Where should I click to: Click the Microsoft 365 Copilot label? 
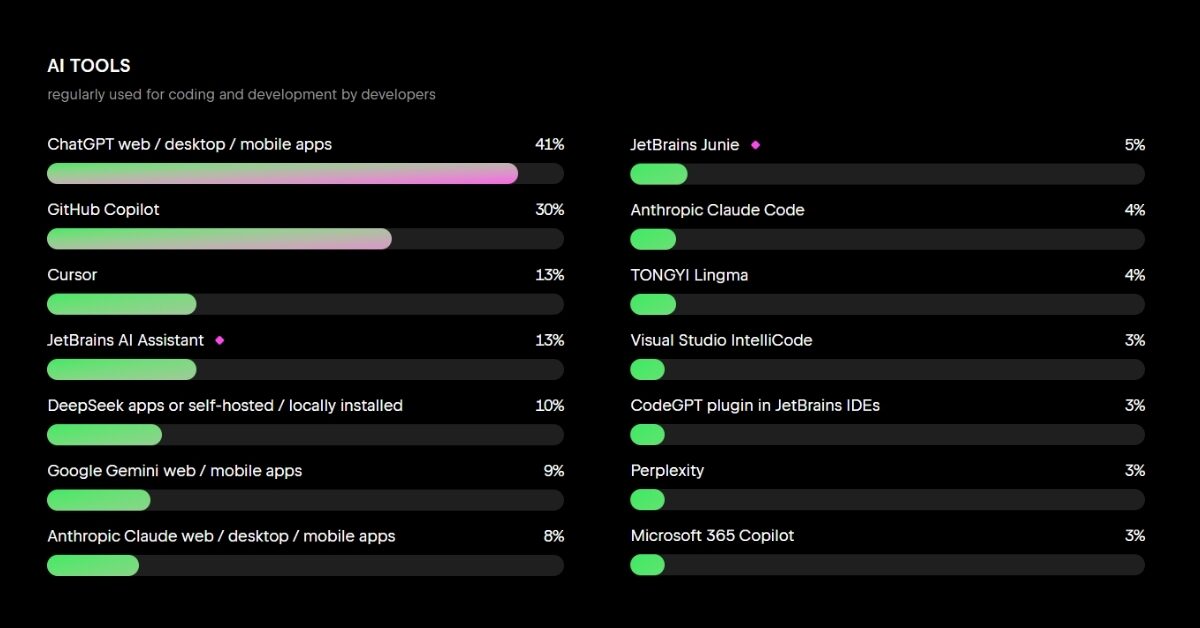point(712,536)
